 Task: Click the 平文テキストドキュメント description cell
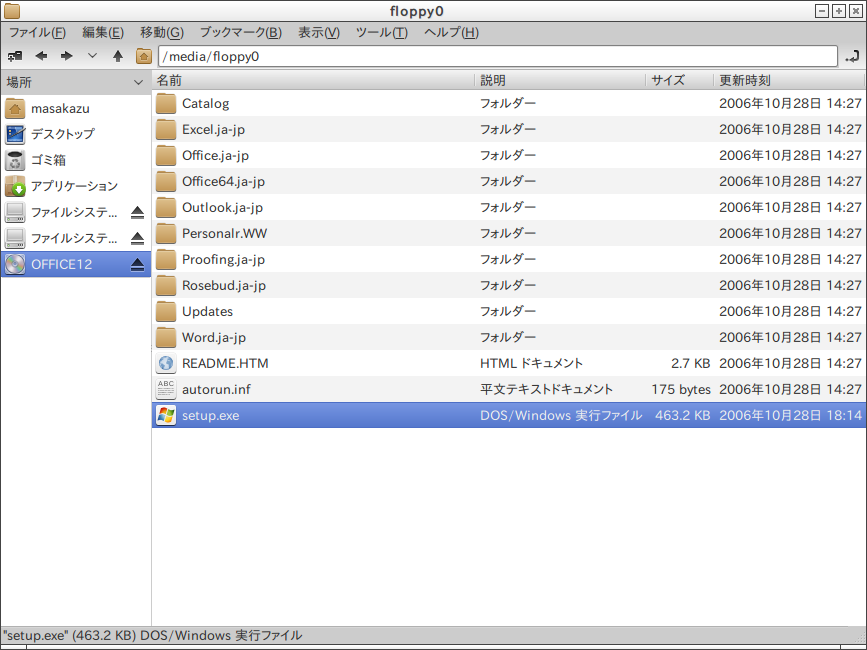(546, 389)
